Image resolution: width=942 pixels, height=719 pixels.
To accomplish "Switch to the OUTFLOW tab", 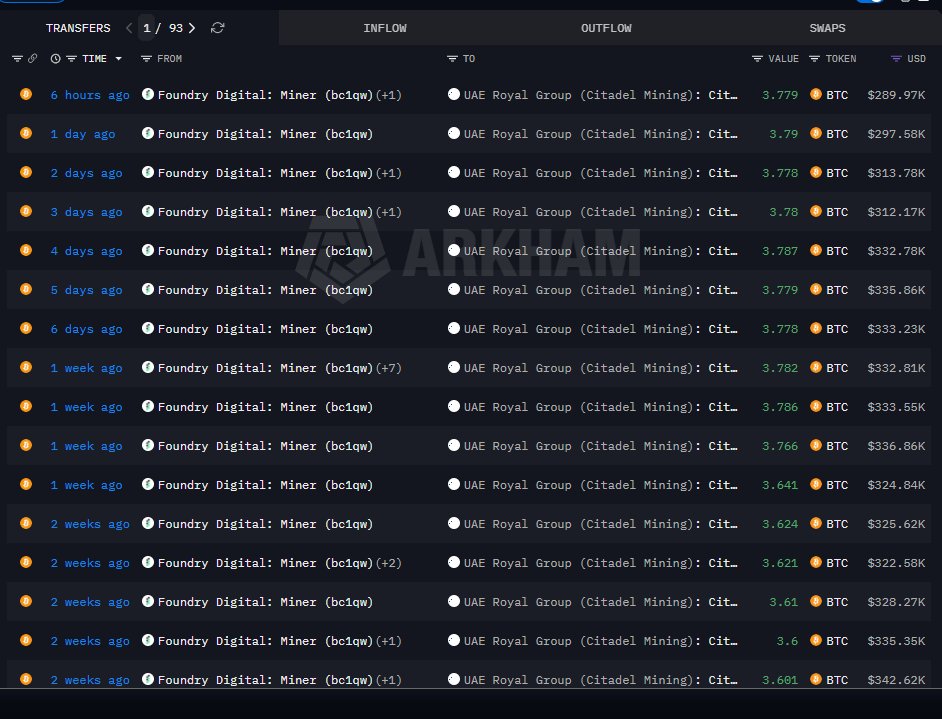I will (x=606, y=28).
